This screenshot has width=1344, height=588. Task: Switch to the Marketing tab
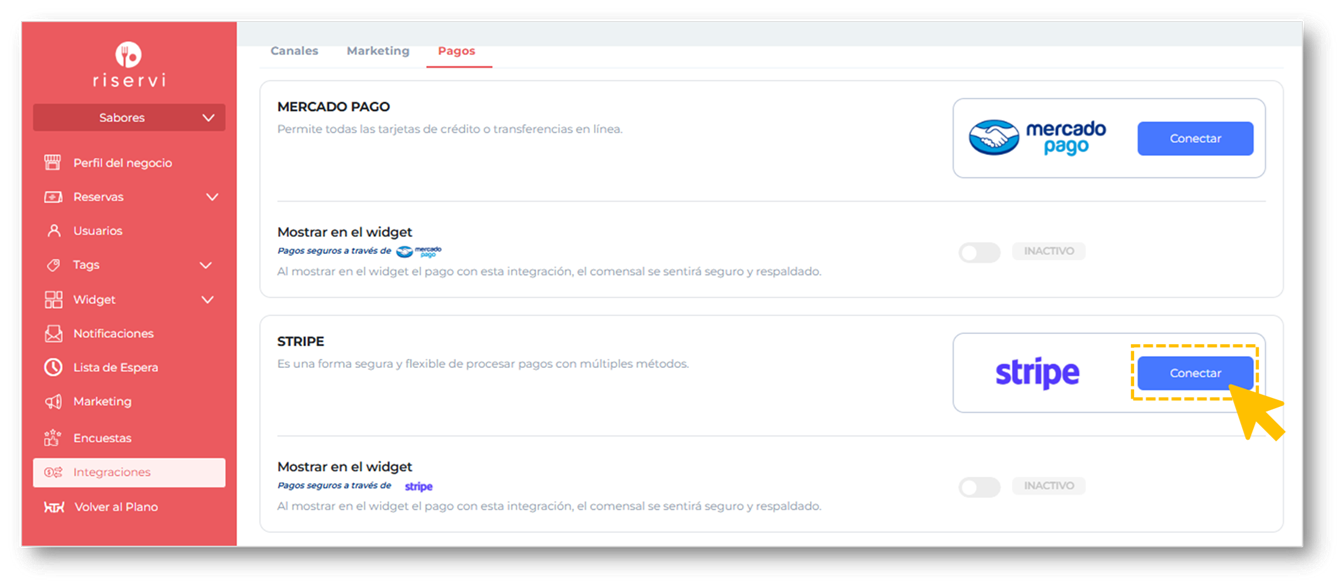[378, 51]
